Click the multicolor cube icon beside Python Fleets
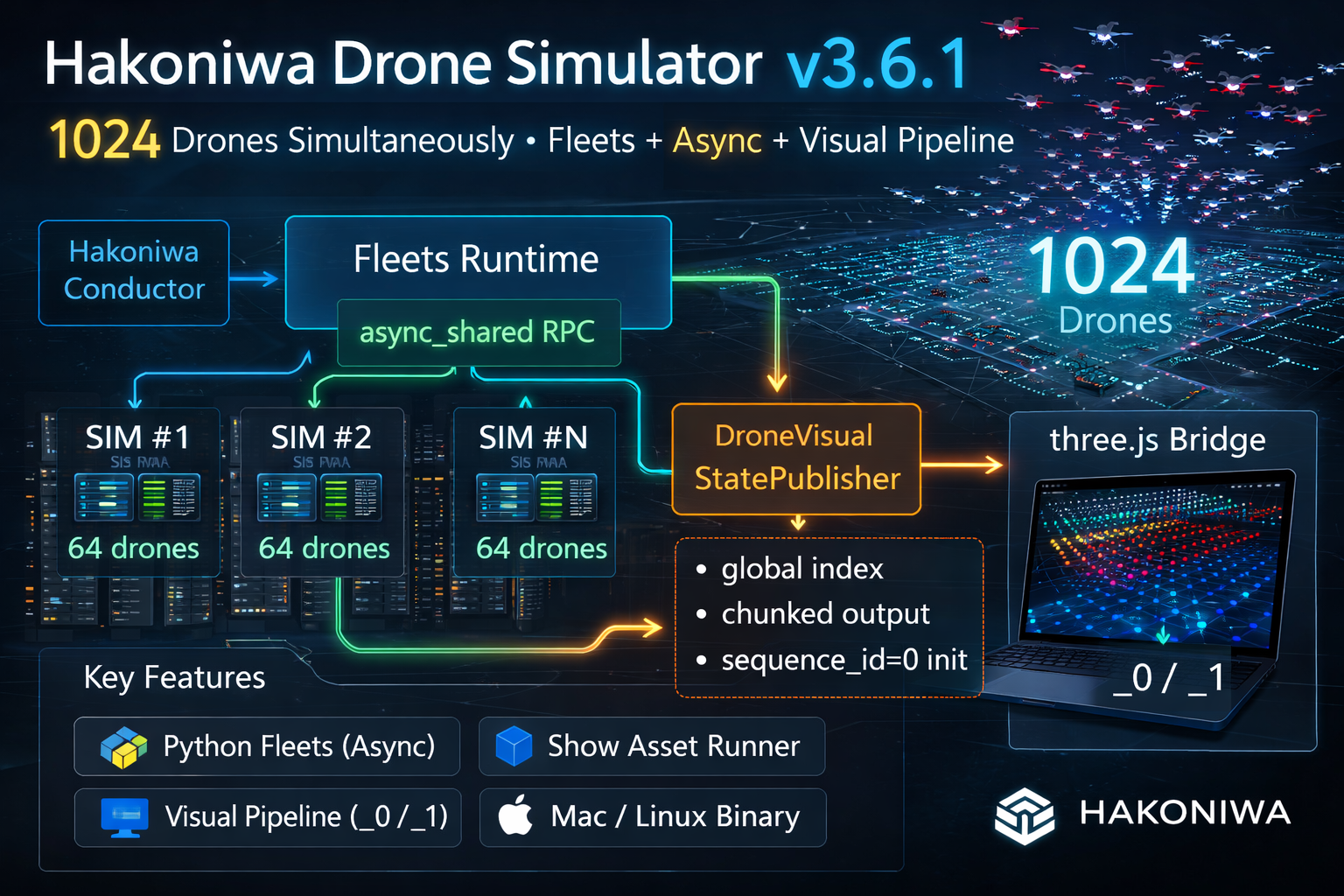The height and width of the screenshot is (896, 1344). 123,747
